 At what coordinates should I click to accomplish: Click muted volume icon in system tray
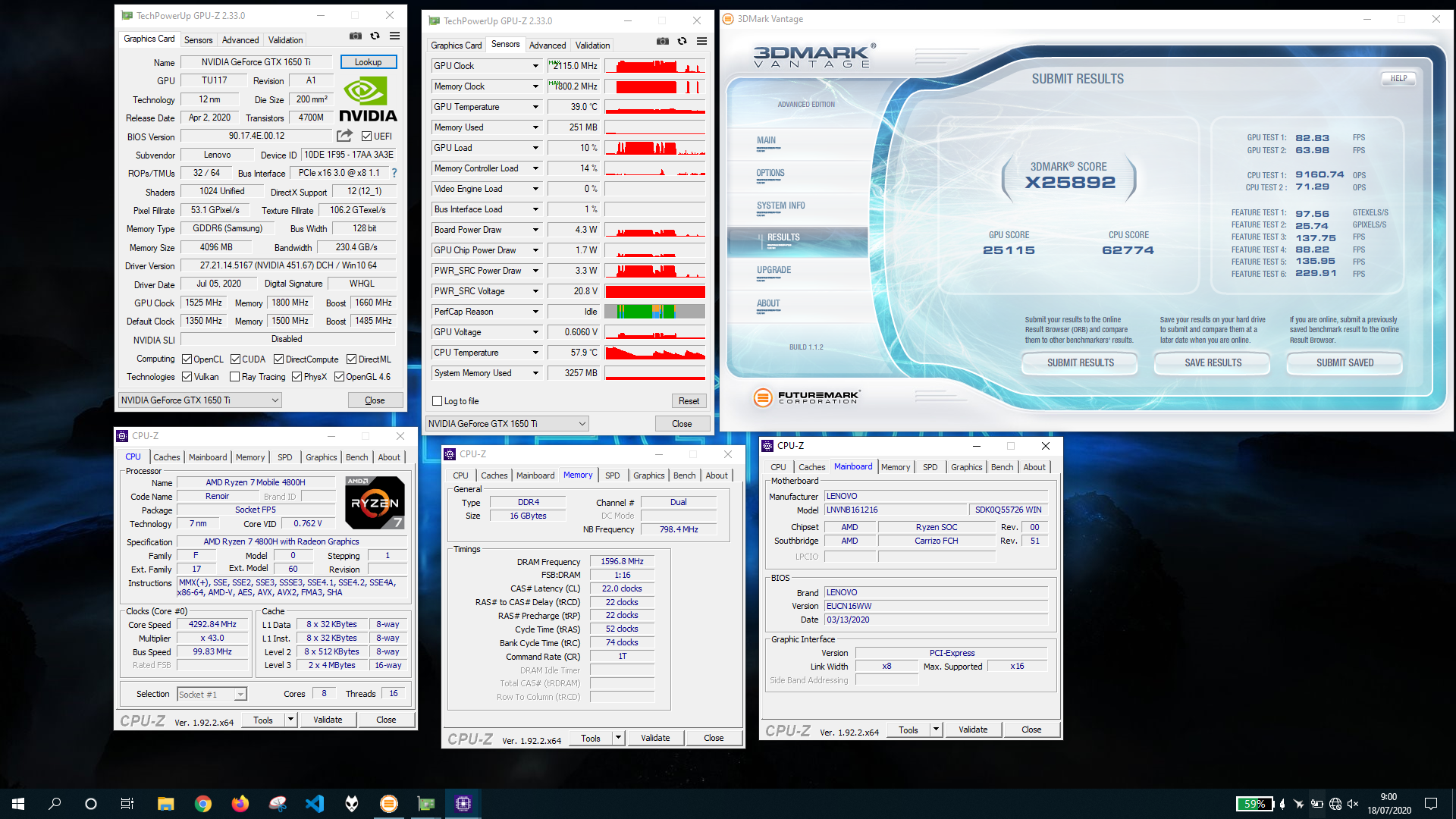tap(1352, 804)
